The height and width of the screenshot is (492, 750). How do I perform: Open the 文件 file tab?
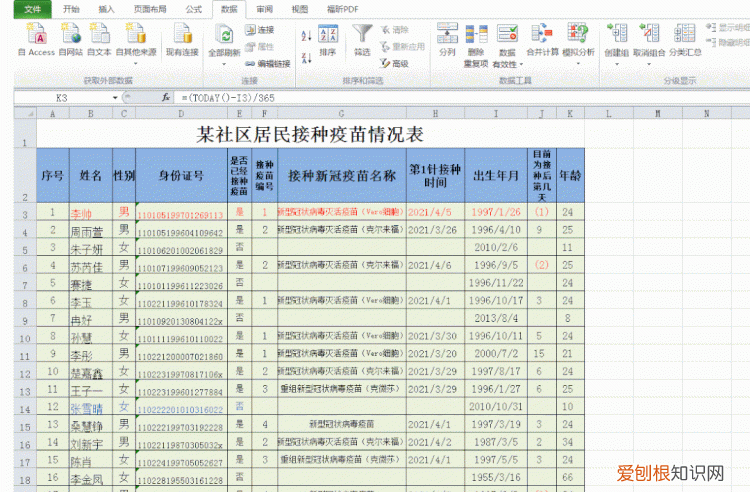pos(33,9)
